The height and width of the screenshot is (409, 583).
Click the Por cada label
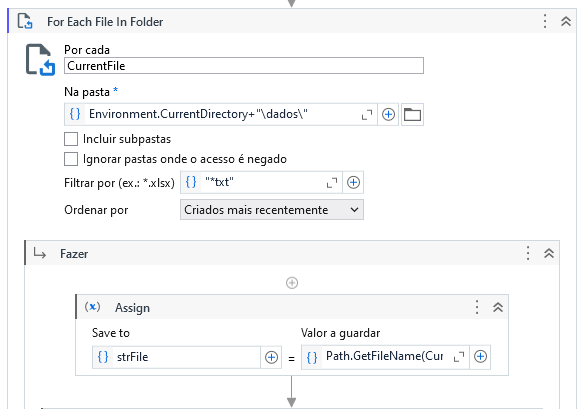(x=87, y=50)
